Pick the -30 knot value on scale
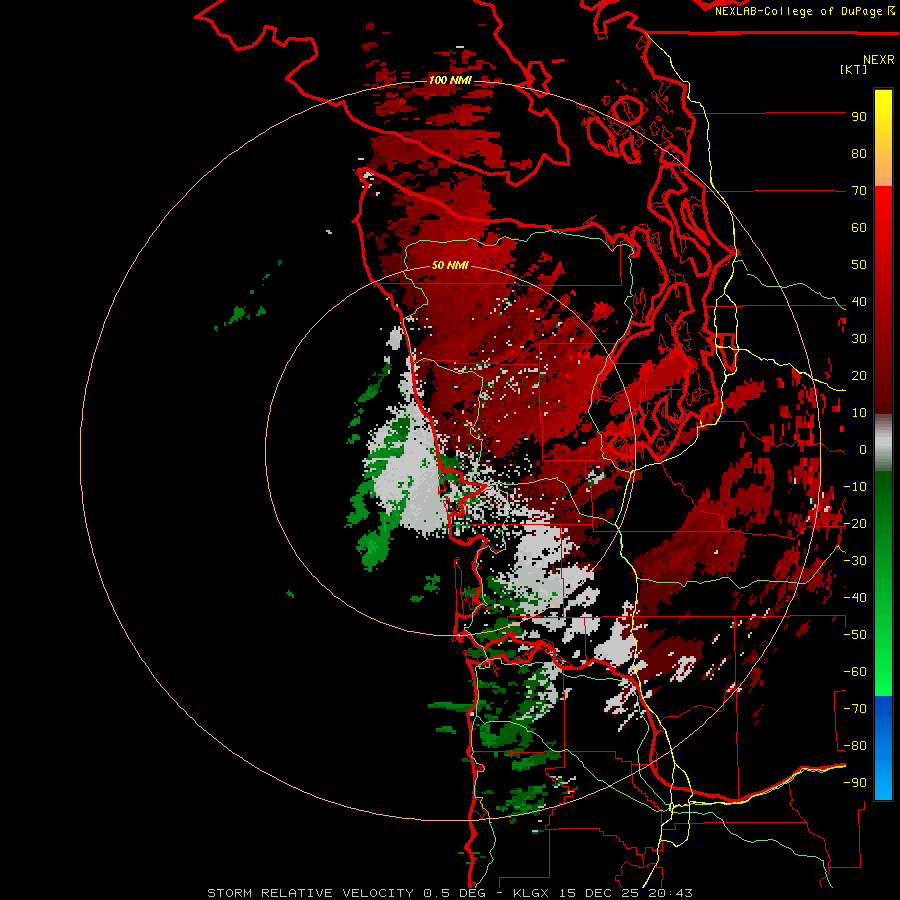 (855, 561)
